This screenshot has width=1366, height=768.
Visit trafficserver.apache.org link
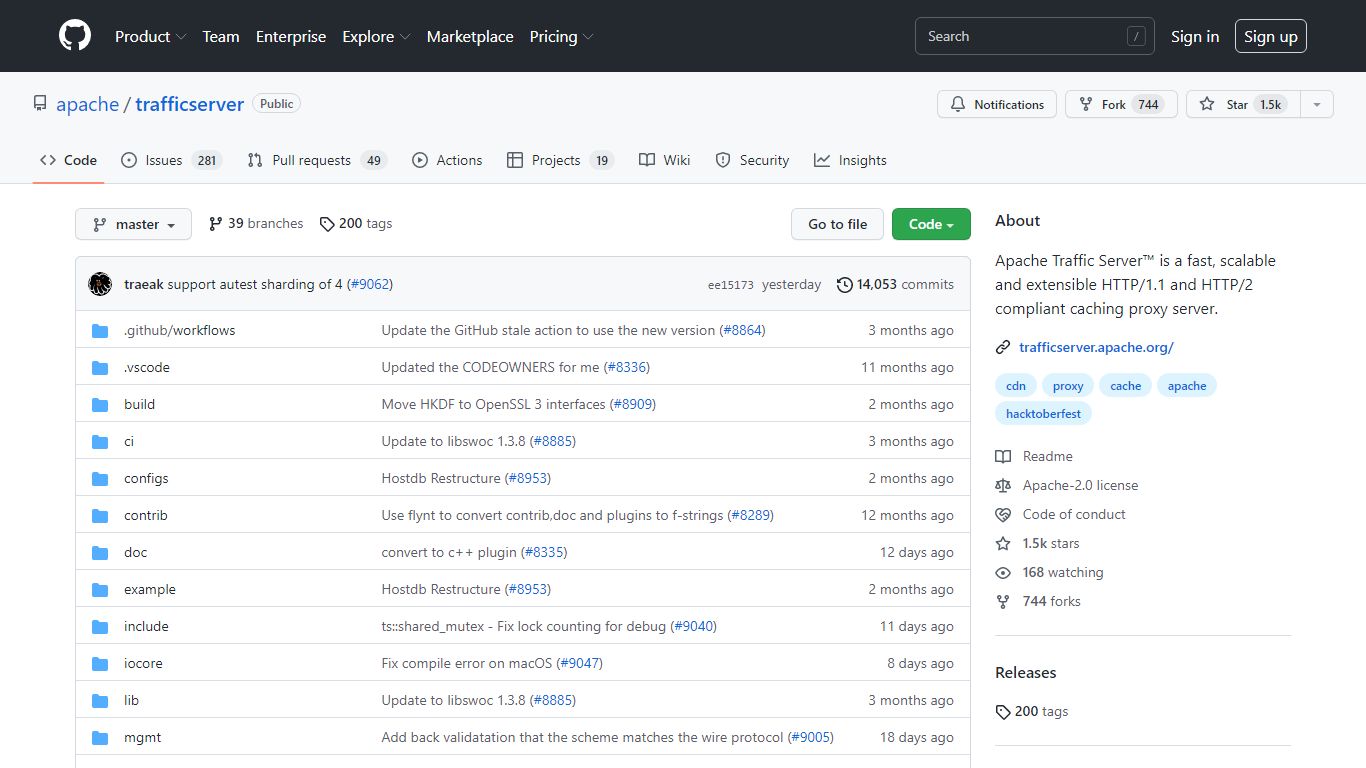(1096, 347)
